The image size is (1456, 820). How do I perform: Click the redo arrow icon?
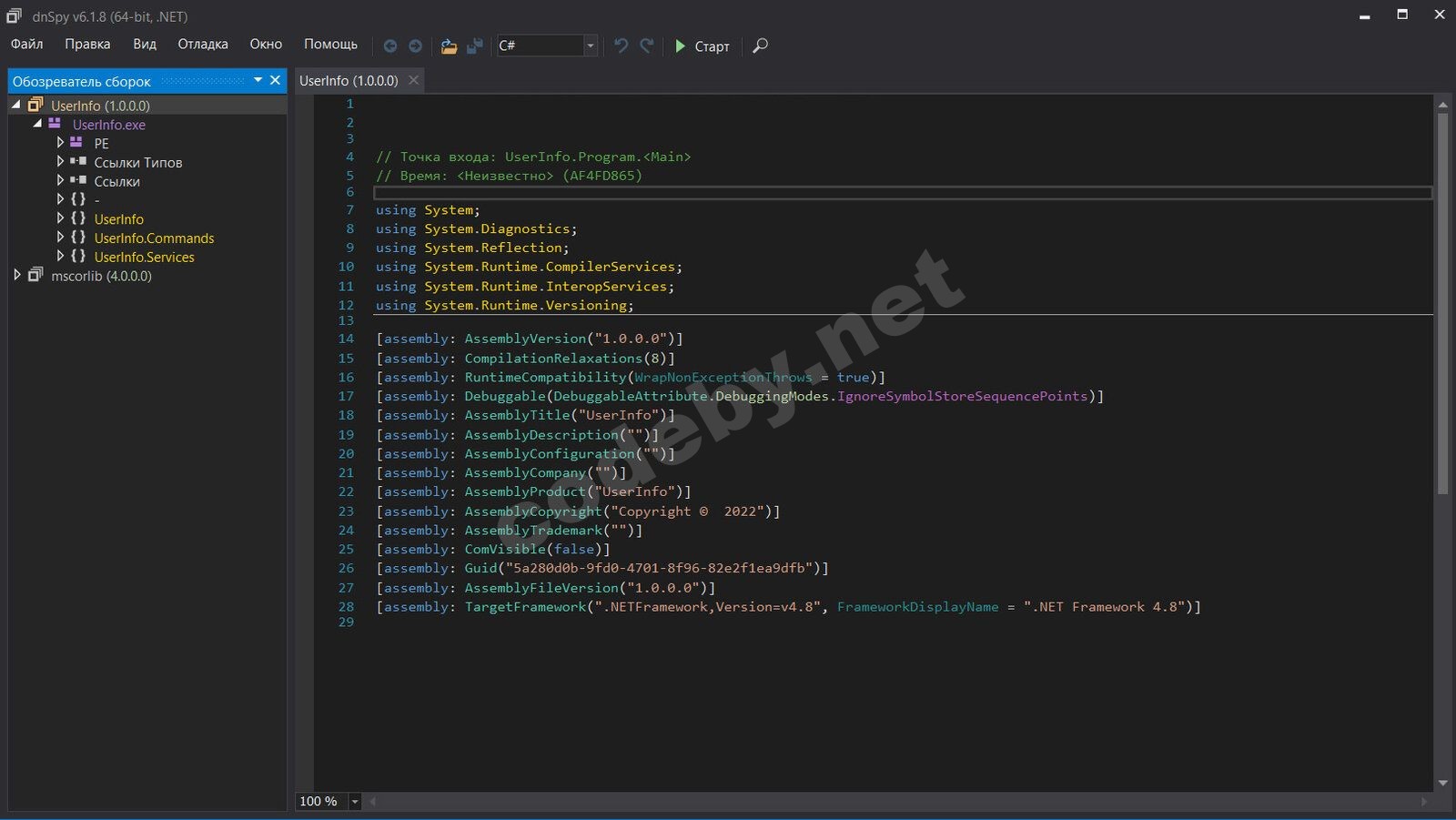pyautogui.click(x=647, y=46)
